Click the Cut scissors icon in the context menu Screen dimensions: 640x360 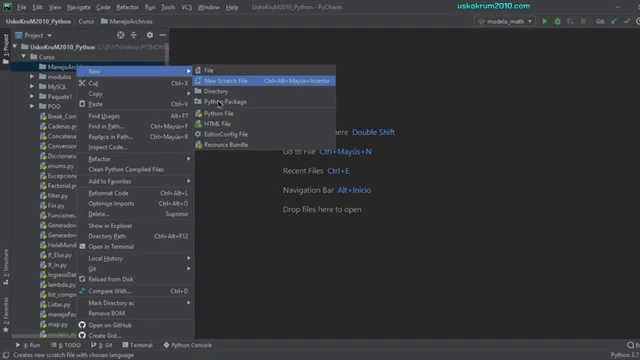[x=82, y=83]
